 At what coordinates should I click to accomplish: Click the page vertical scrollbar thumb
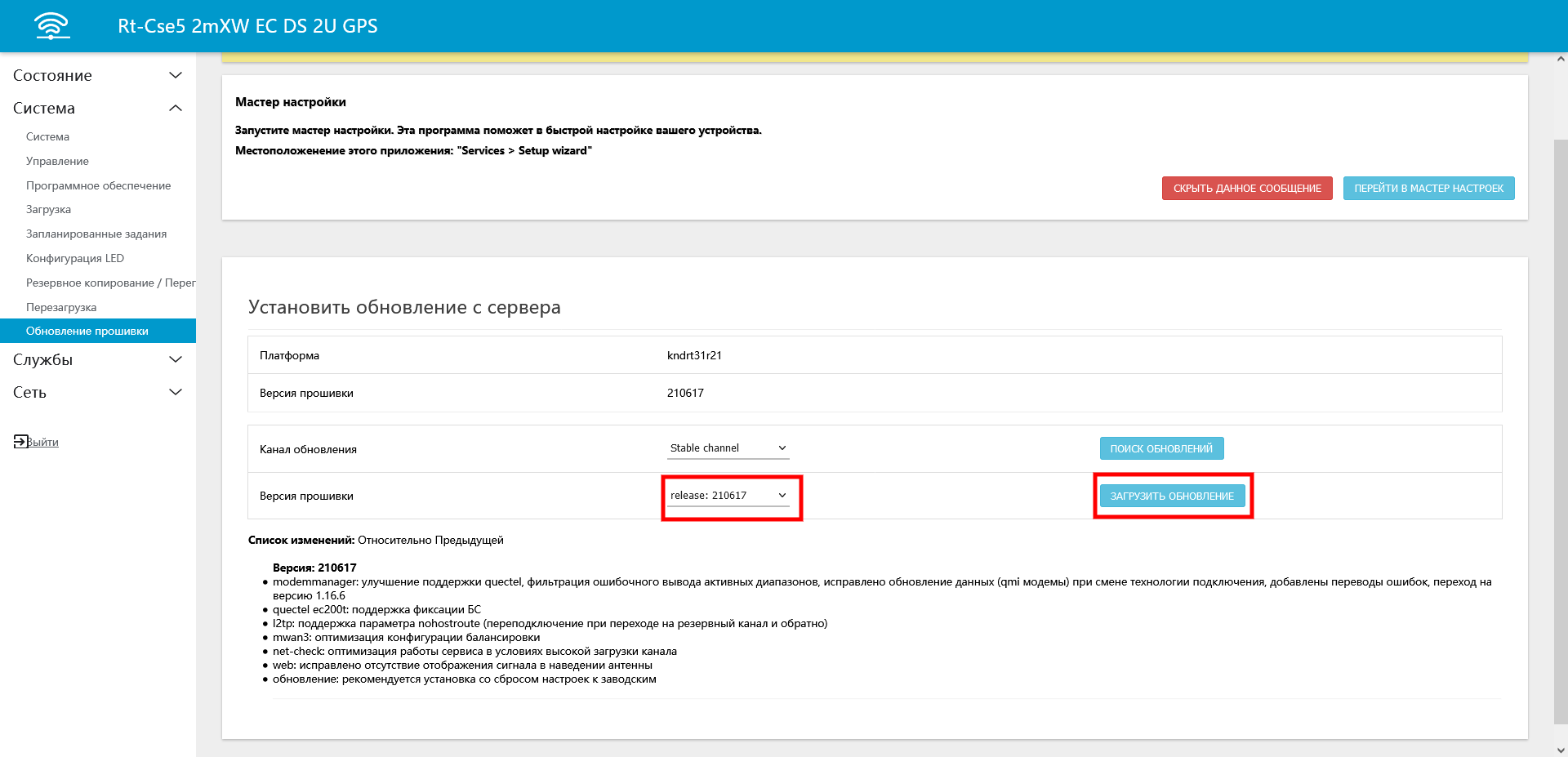click(1561, 431)
